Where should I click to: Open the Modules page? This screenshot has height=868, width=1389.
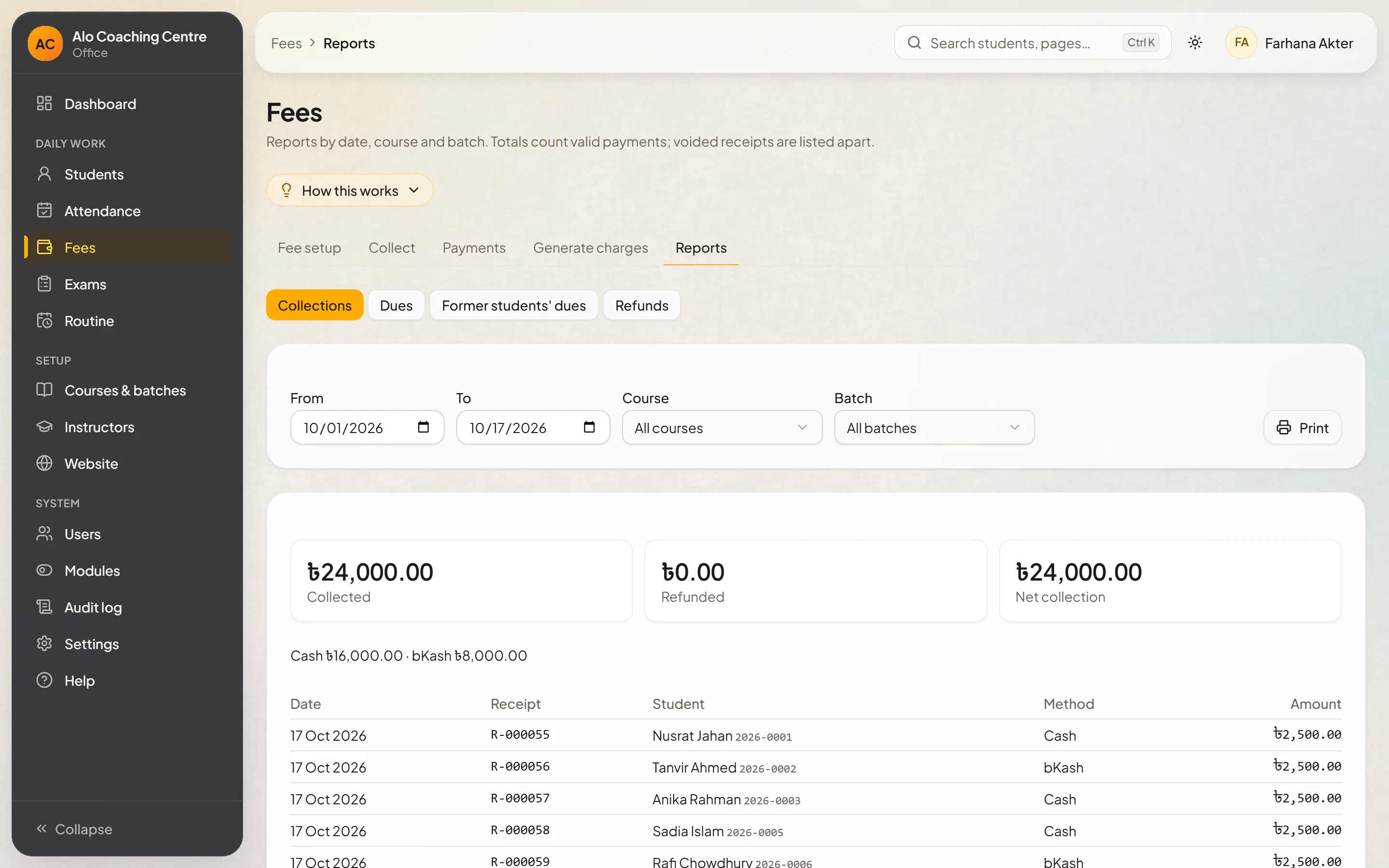127,570
